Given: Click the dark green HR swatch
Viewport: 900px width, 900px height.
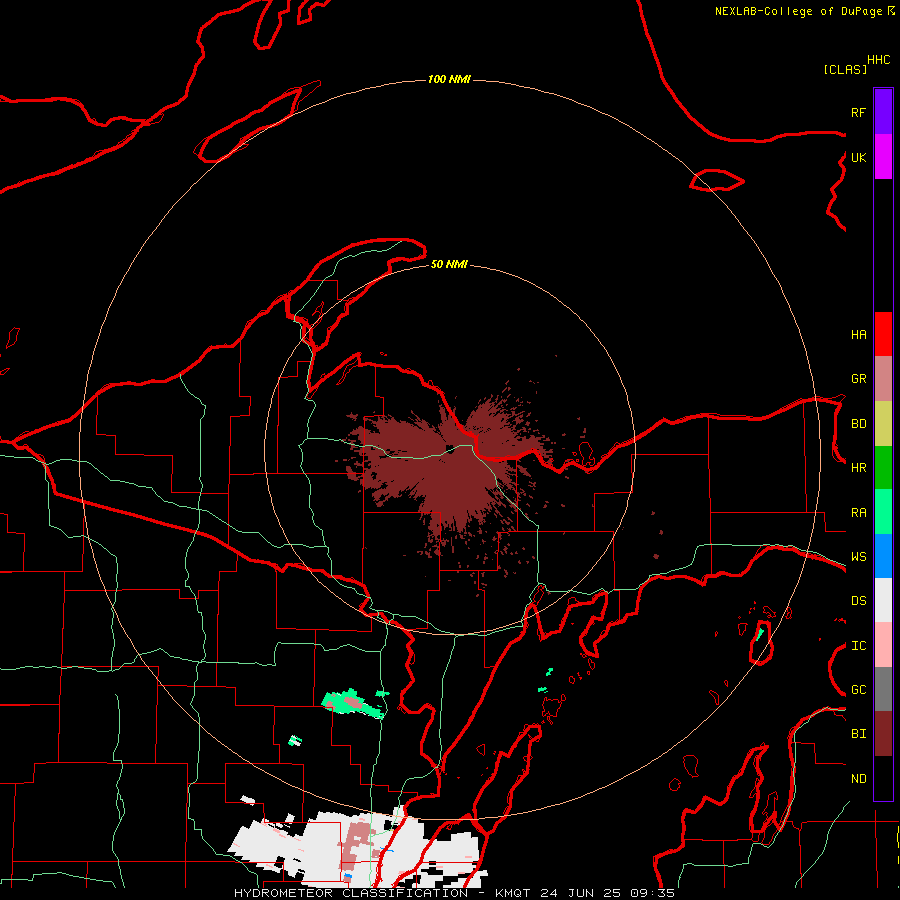Looking at the screenshot, I should click(x=883, y=468).
